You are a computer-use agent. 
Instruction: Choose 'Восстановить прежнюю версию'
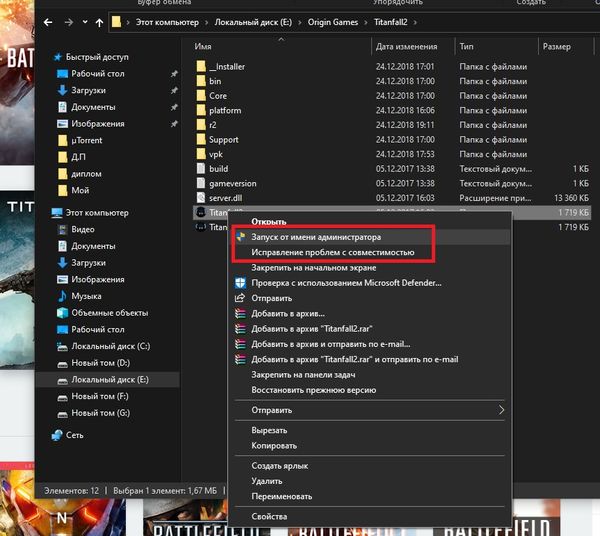(313, 390)
